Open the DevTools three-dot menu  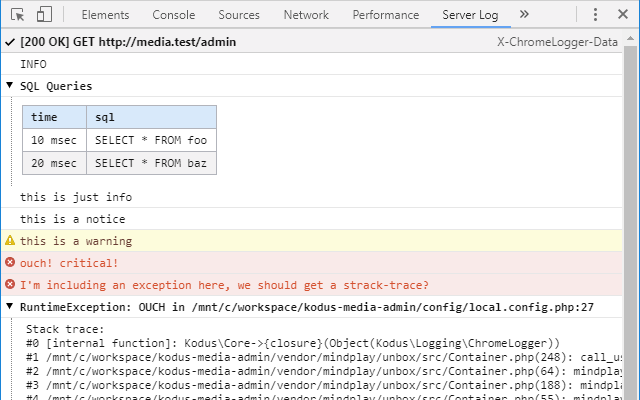pos(596,15)
